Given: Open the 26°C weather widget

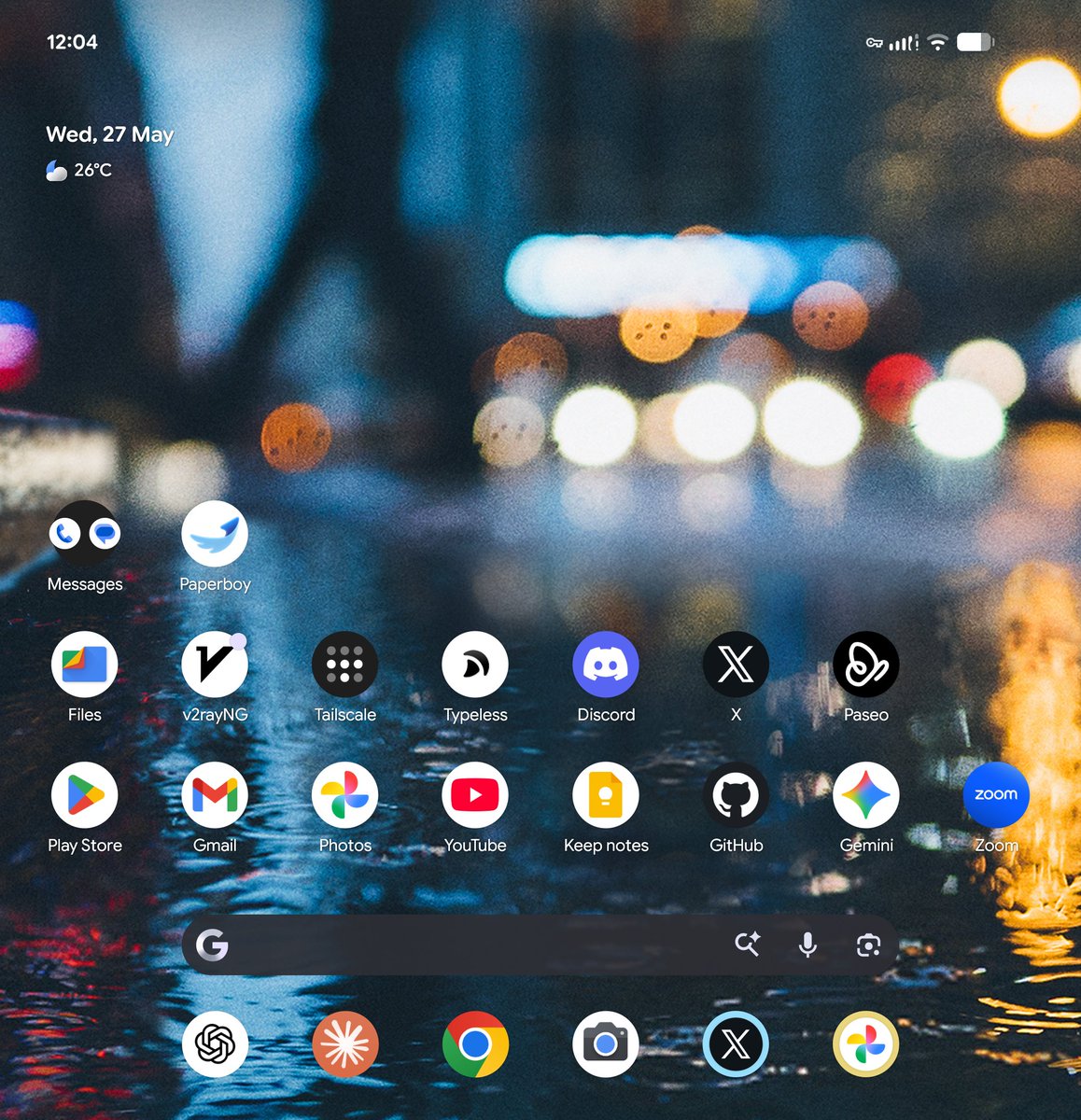Looking at the screenshot, I should [x=79, y=170].
